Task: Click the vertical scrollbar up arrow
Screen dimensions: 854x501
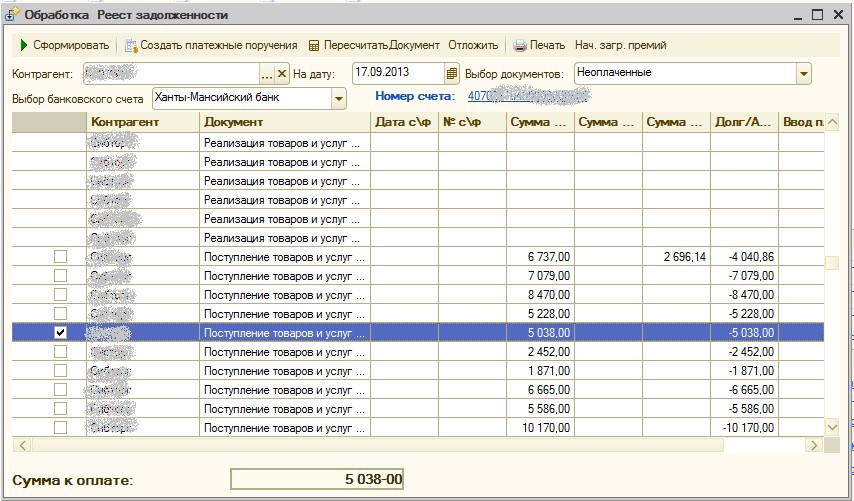Action: coord(832,123)
